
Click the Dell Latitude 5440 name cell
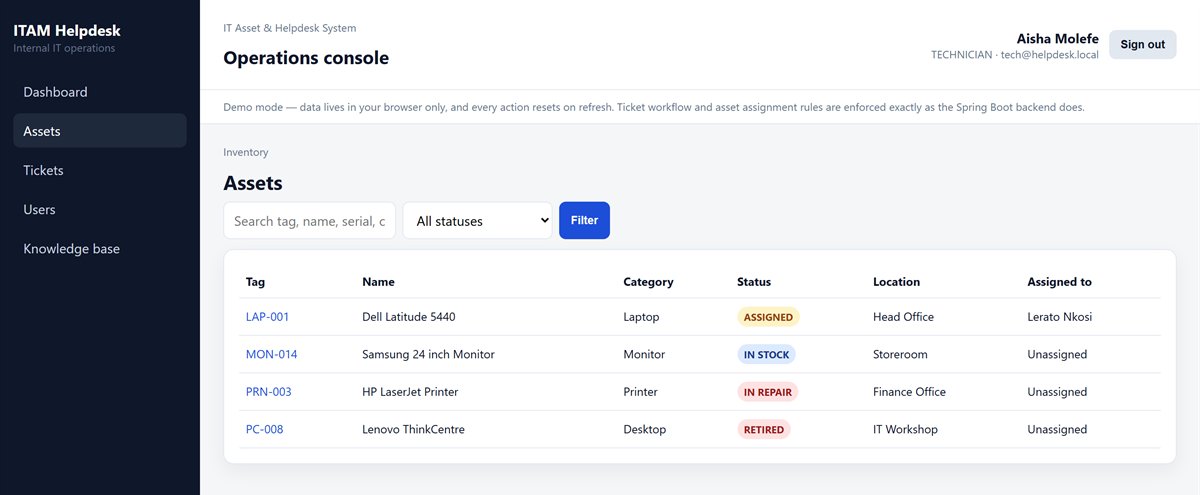point(408,317)
